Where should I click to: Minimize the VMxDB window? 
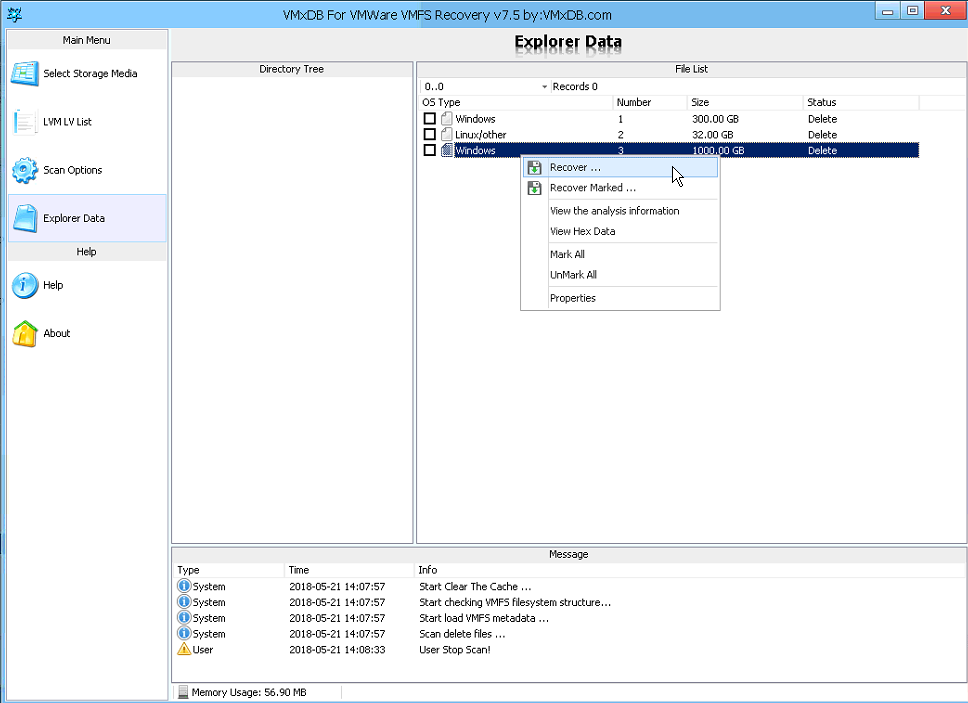tap(888, 10)
